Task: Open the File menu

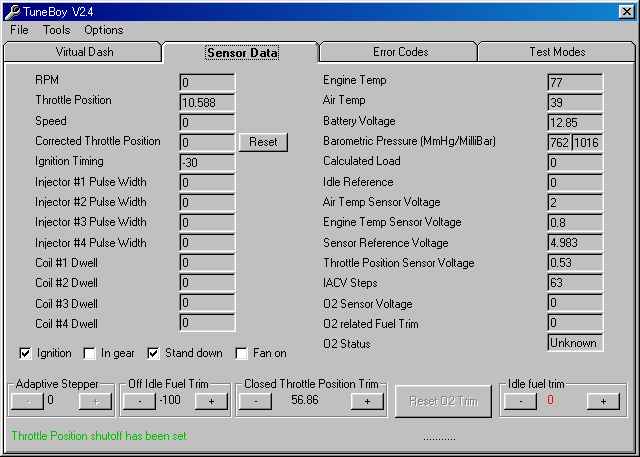Action: click(19, 30)
